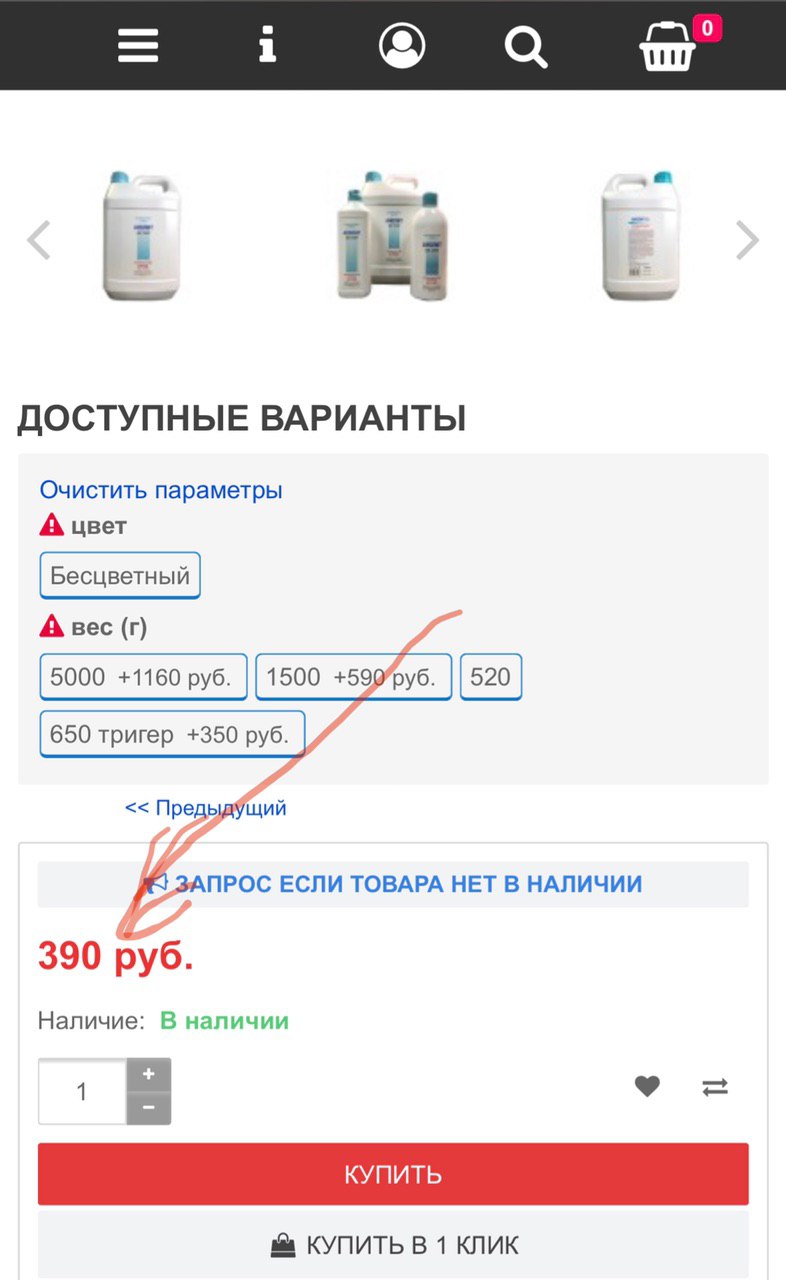Increase quantity with the plus stepper
Image resolution: width=786 pixels, height=1280 pixels.
pyautogui.click(x=149, y=1074)
